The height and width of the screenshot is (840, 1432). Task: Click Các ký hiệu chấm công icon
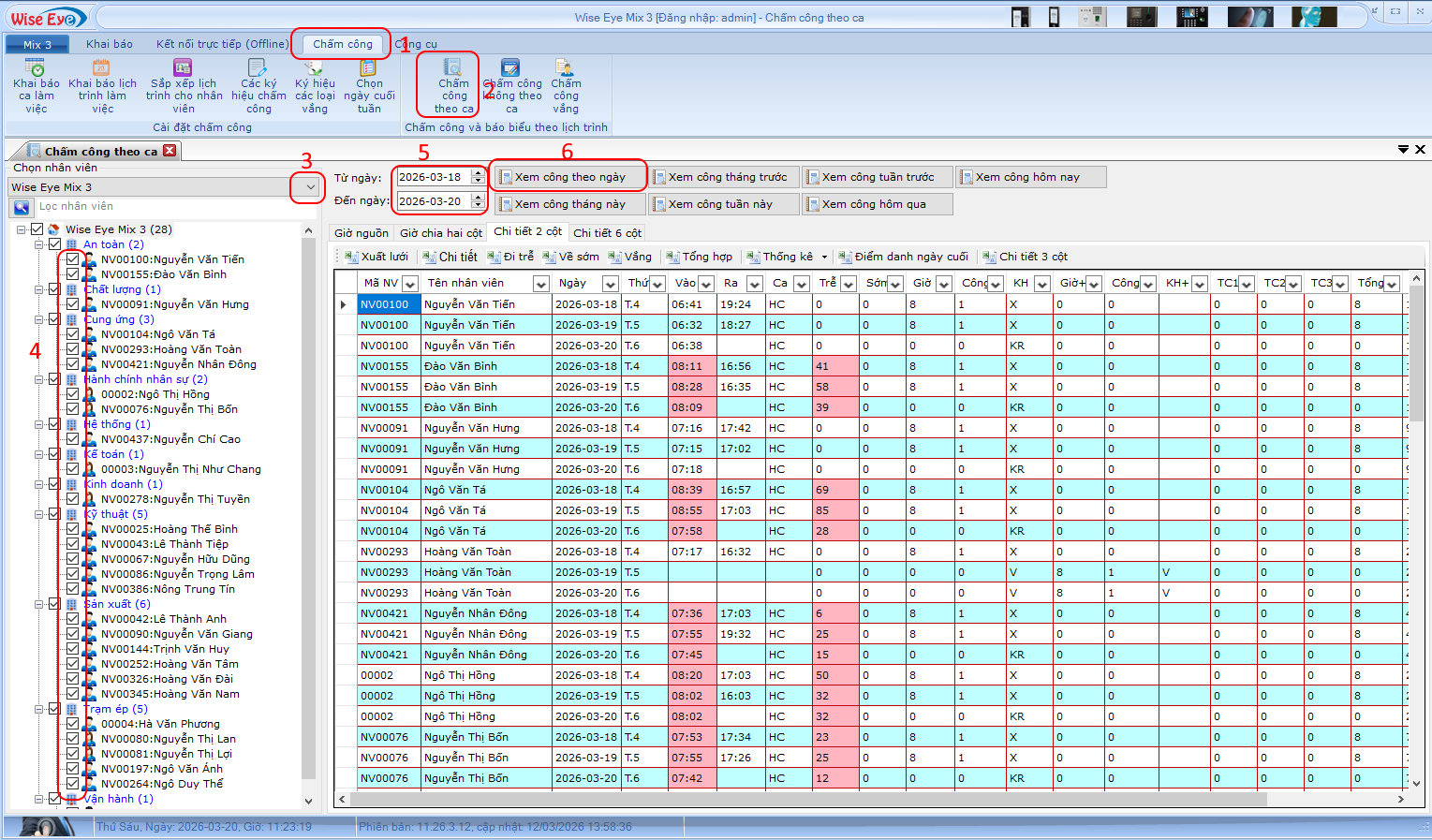pyautogui.click(x=258, y=69)
